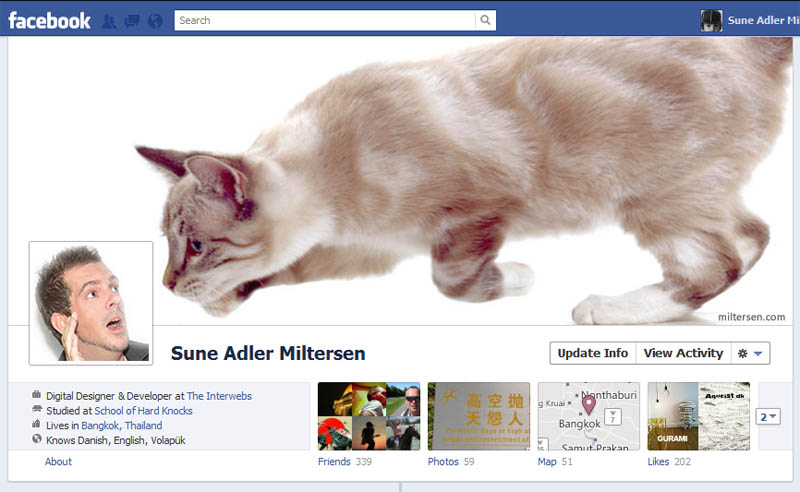Open the Photos 59 section
The width and height of the screenshot is (800, 492).
click(x=451, y=461)
